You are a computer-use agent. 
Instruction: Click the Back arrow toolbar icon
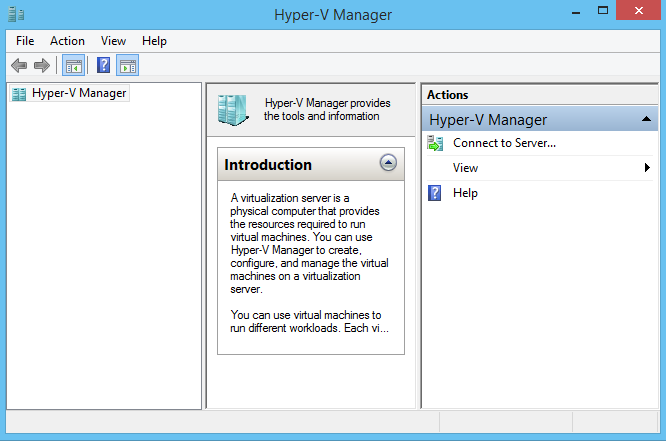pyautogui.click(x=19, y=65)
